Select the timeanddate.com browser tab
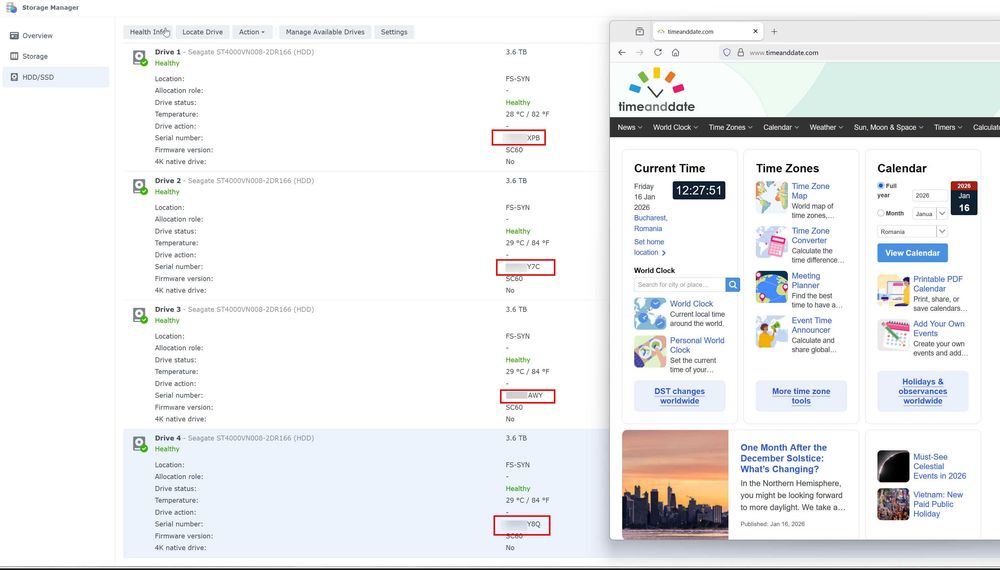 pyautogui.click(x=707, y=31)
